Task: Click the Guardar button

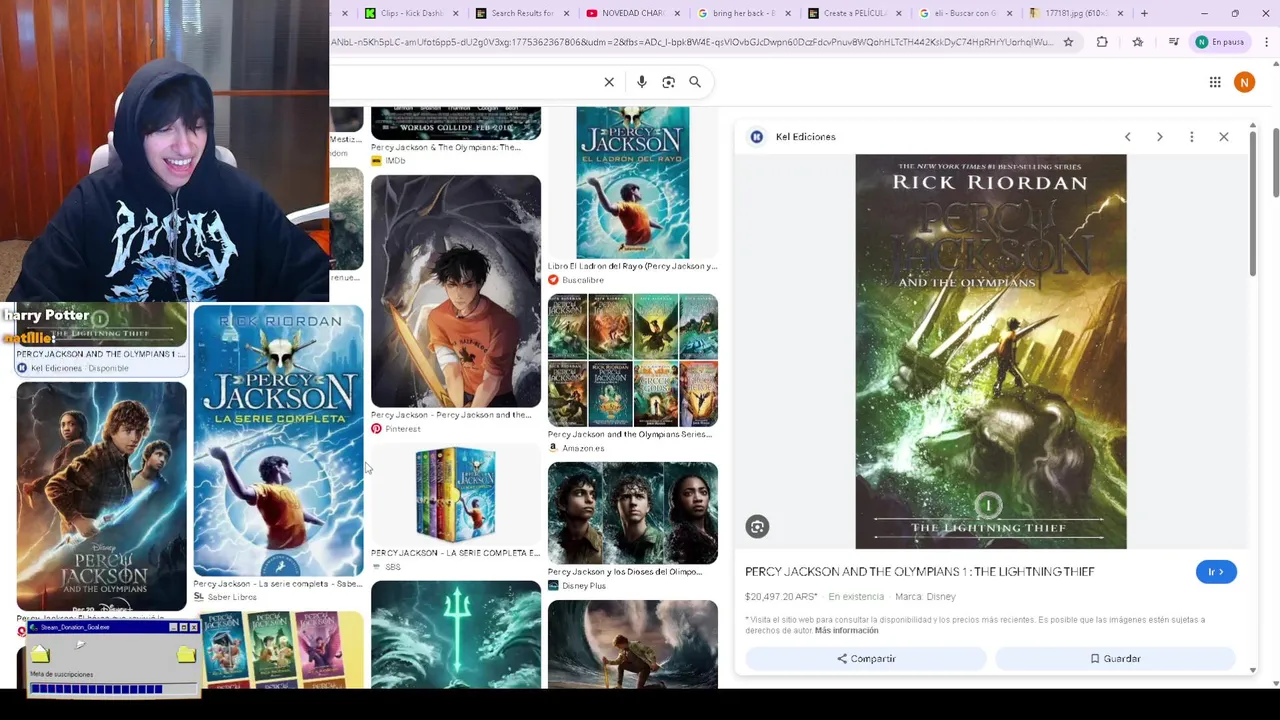Action: click(1115, 659)
